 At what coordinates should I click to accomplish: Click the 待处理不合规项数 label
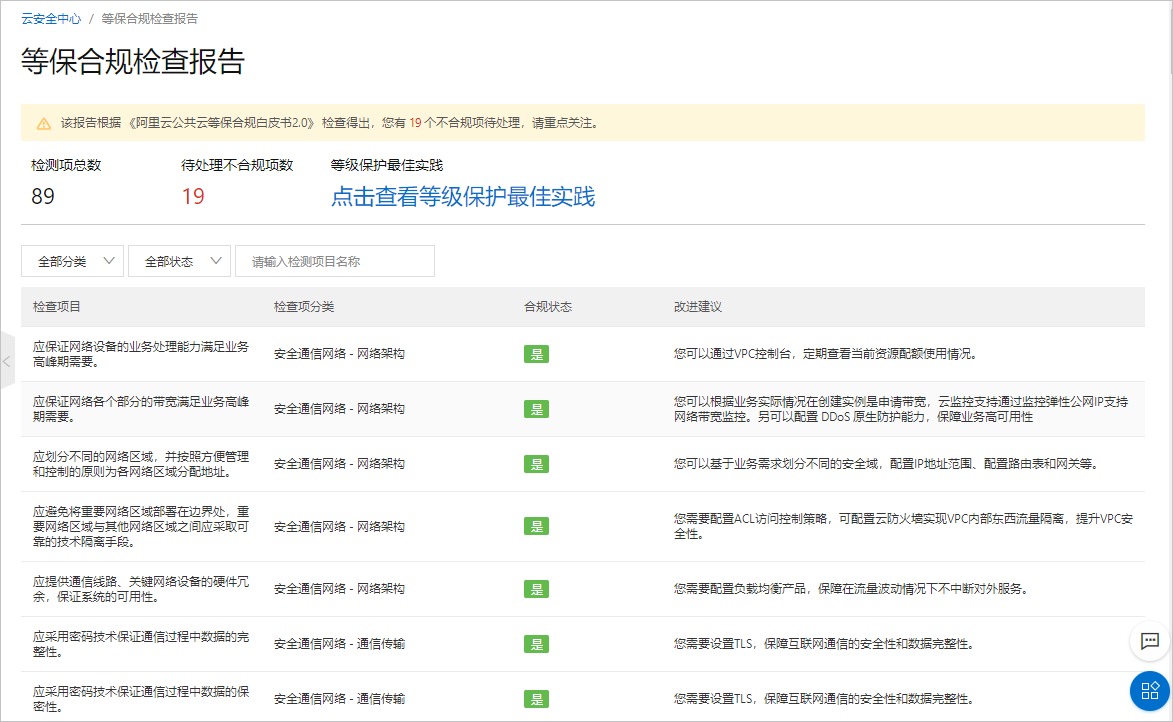coord(237,165)
